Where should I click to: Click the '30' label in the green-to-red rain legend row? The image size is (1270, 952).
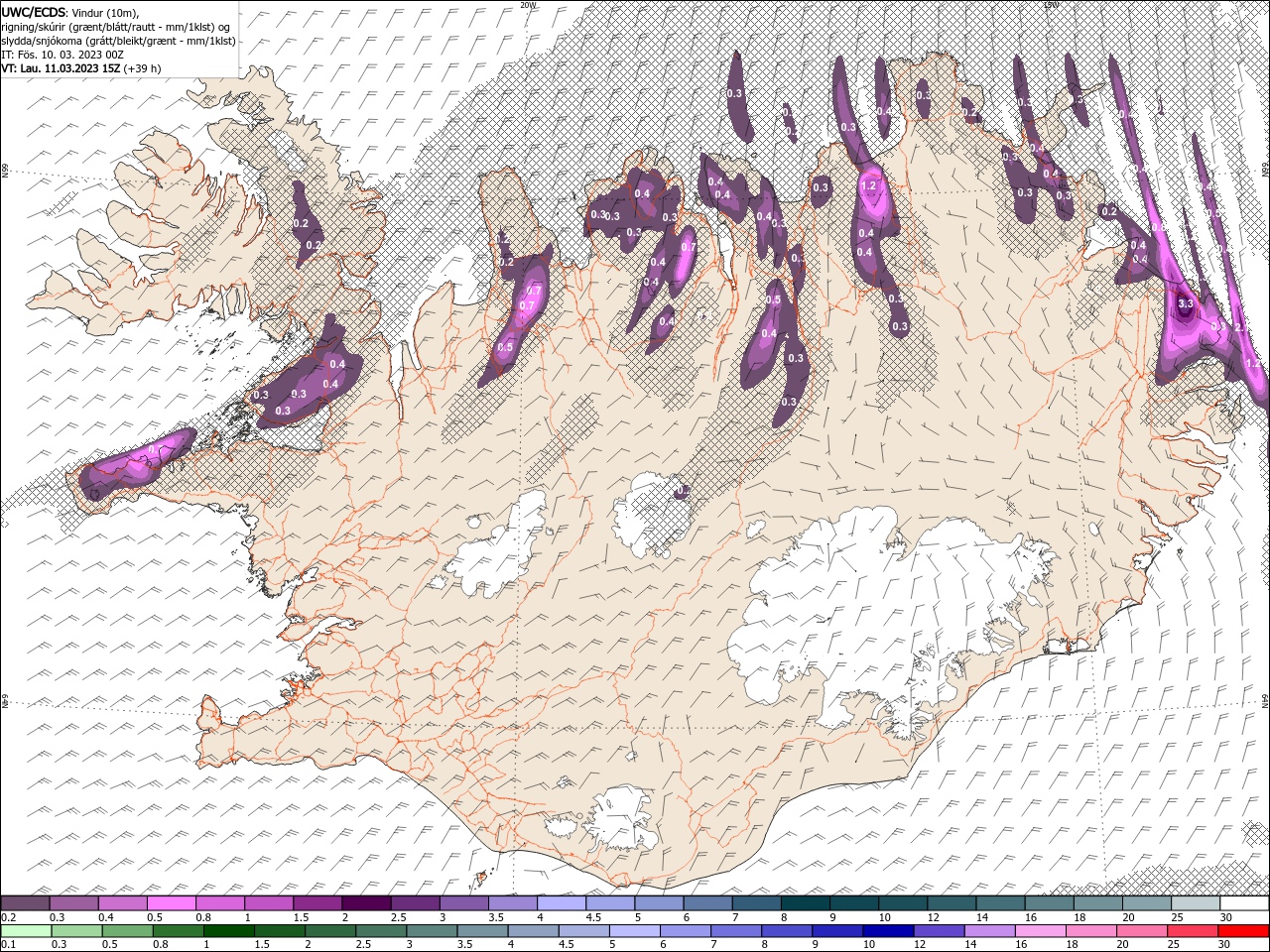point(1225,945)
